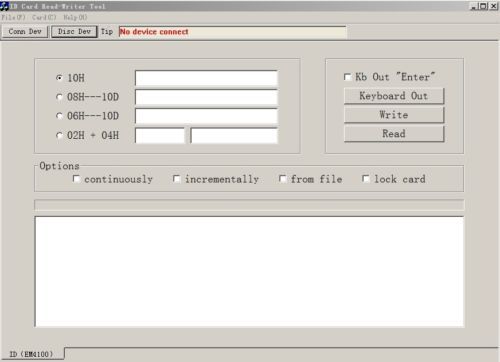Click the Keyboard Out button

(394, 96)
